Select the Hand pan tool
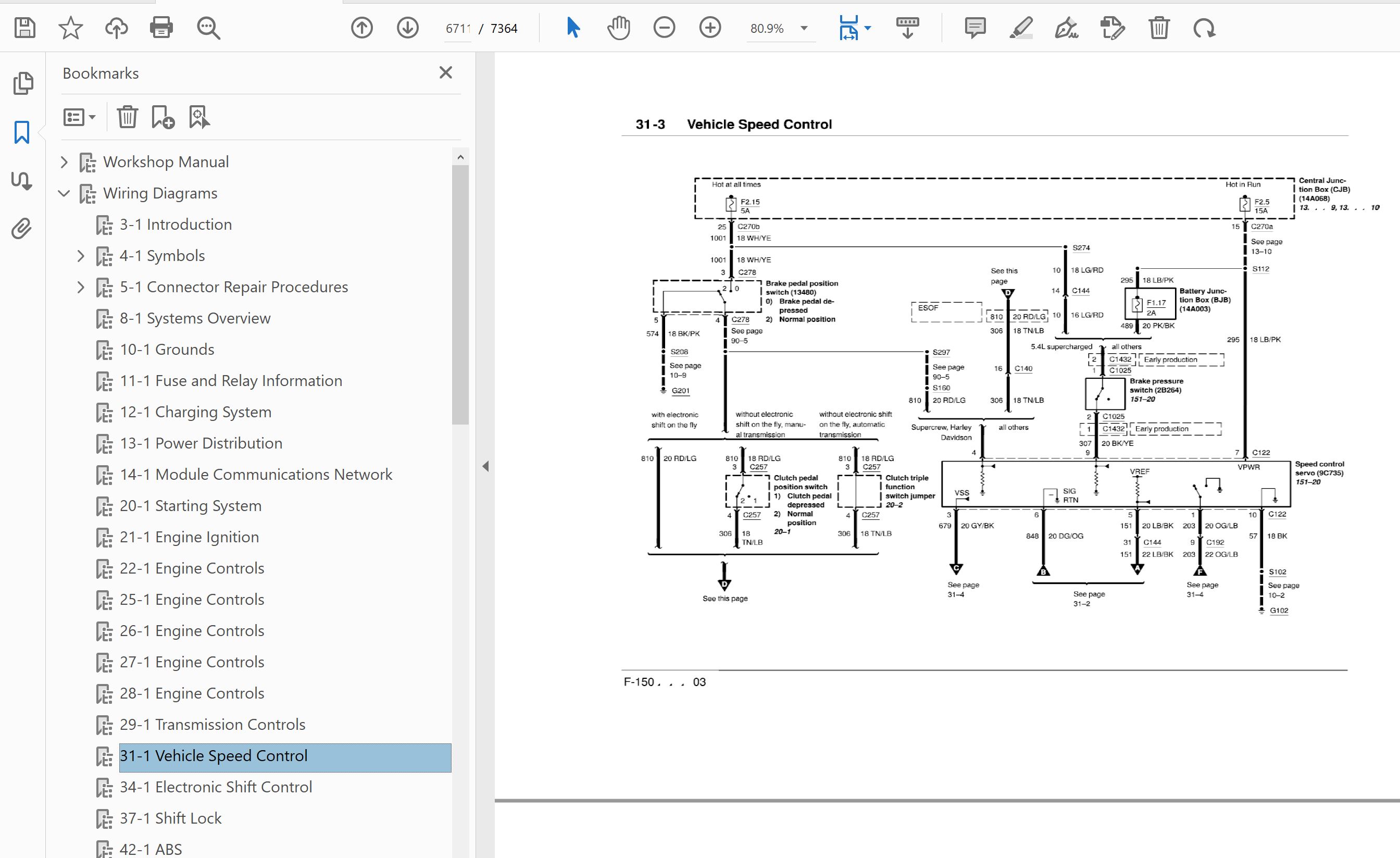1400x858 pixels. [618, 27]
